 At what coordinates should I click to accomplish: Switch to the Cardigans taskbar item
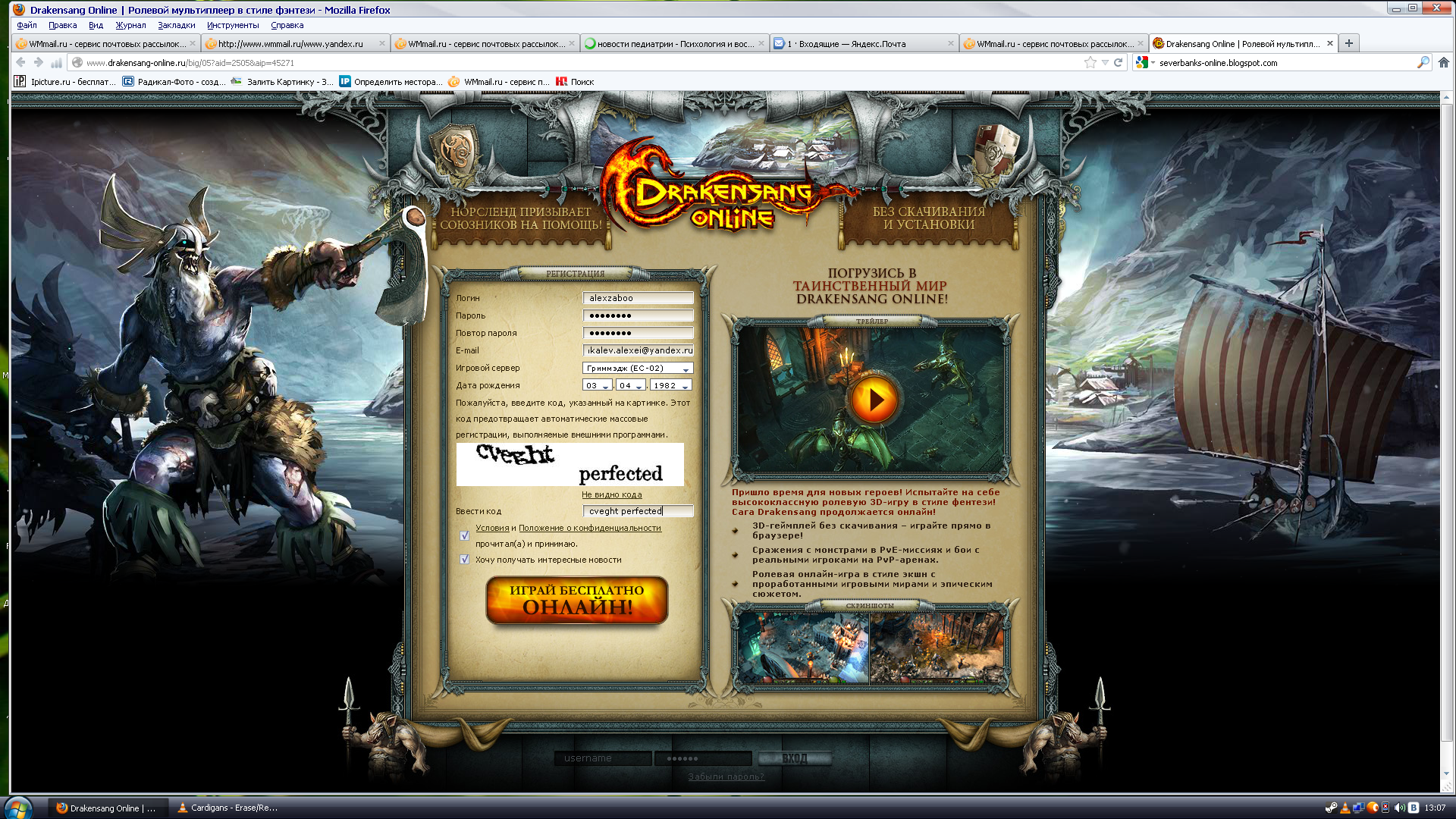click(x=230, y=808)
